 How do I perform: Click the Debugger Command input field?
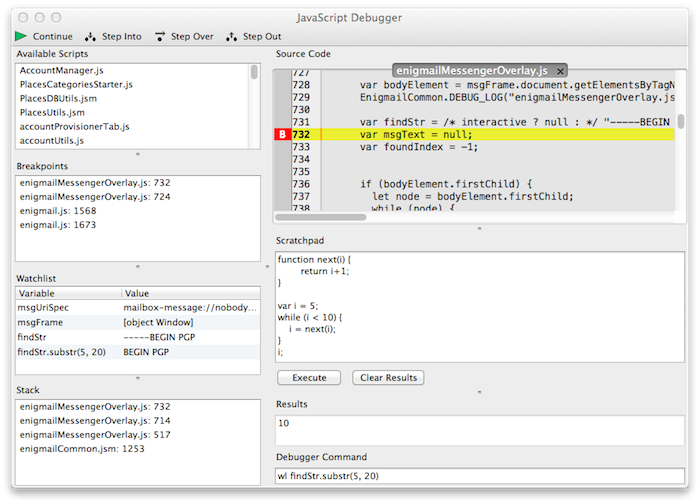480,476
